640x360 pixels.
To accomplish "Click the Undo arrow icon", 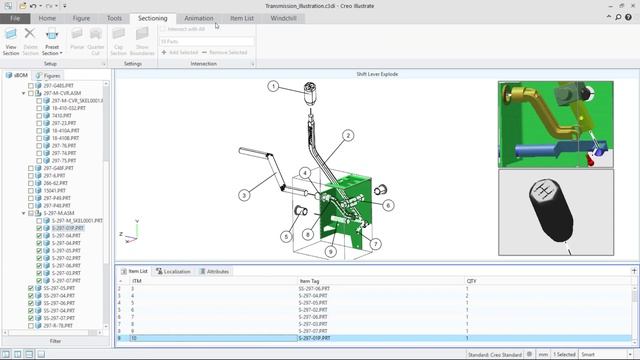I will point(33,6).
